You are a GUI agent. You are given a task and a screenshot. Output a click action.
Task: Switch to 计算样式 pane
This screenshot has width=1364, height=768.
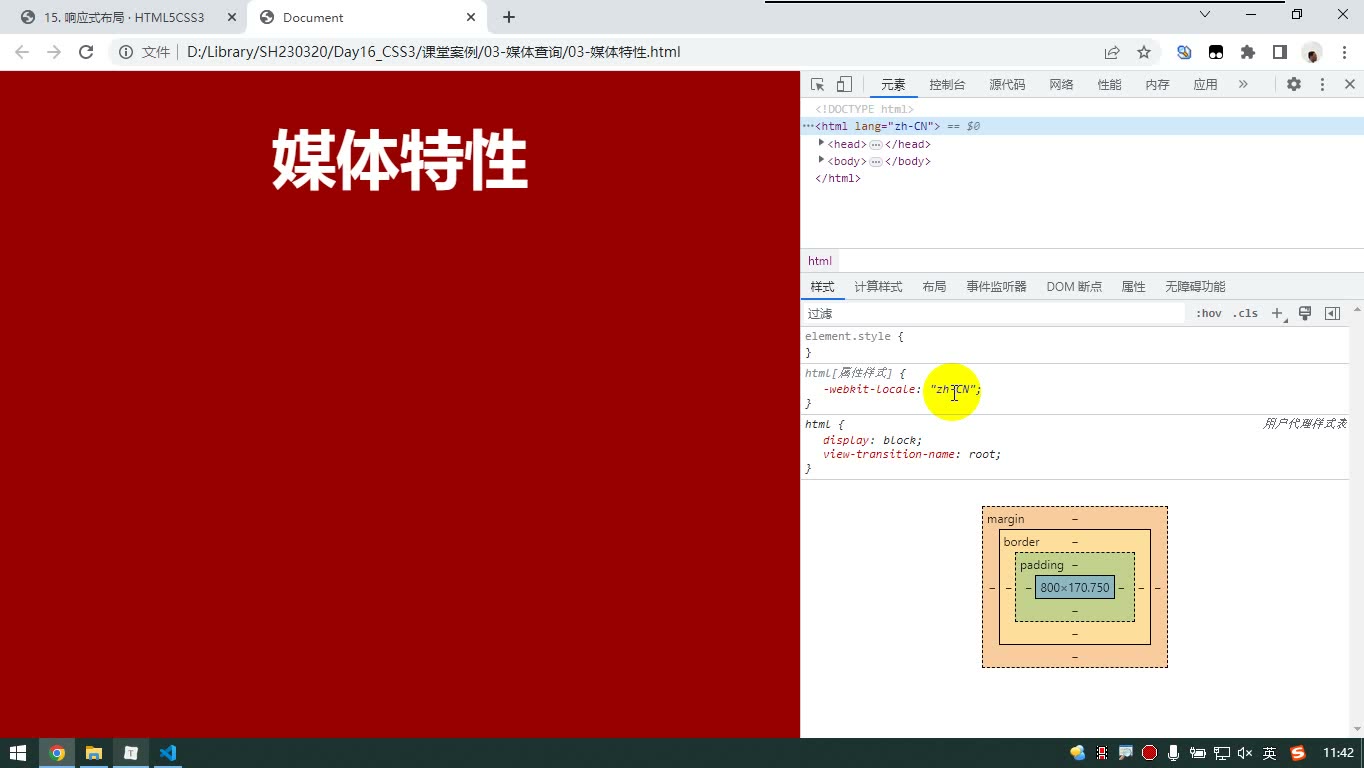pyautogui.click(x=878, y=287)
